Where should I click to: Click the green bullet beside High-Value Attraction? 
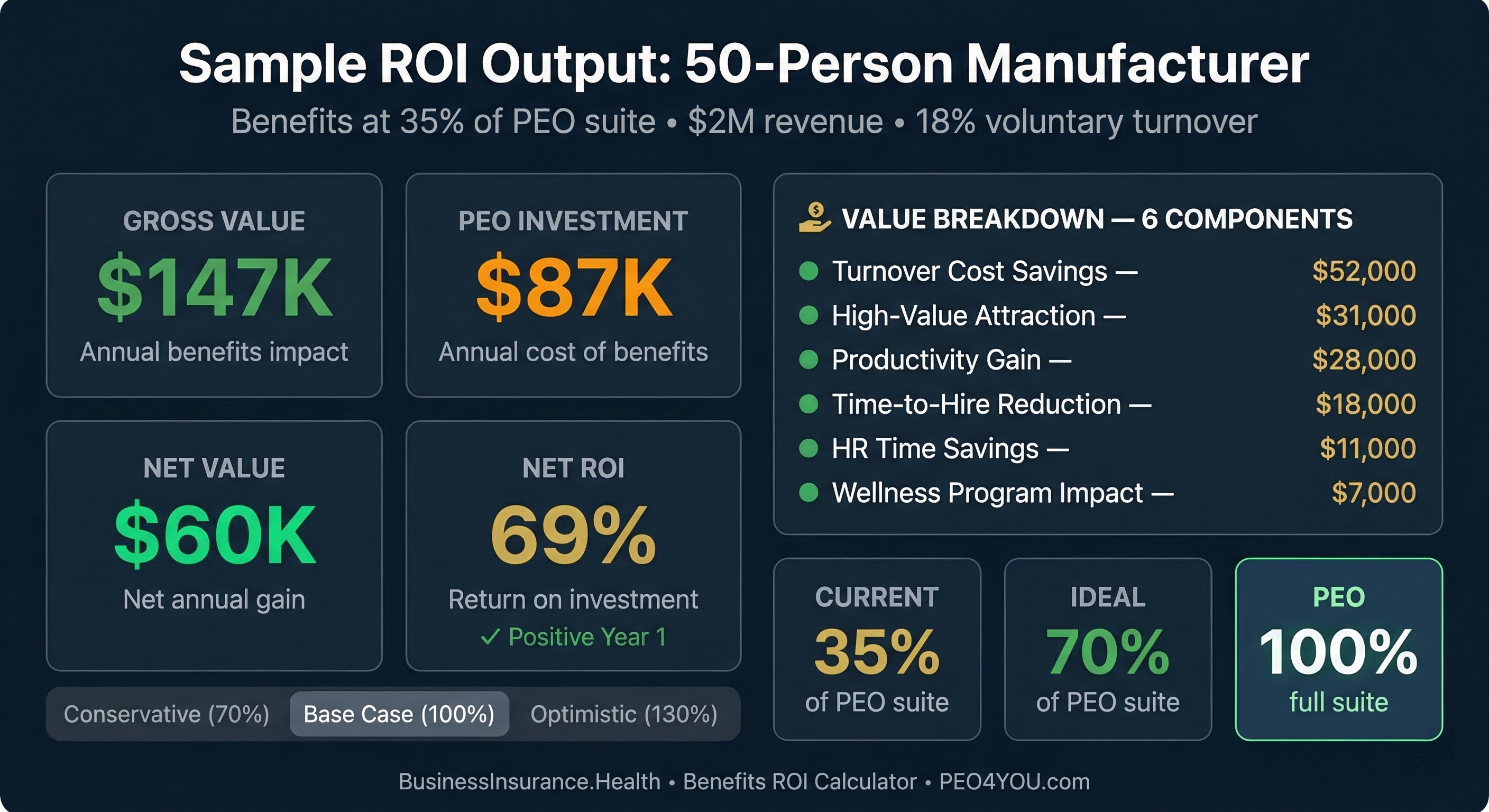coord(808,316)
